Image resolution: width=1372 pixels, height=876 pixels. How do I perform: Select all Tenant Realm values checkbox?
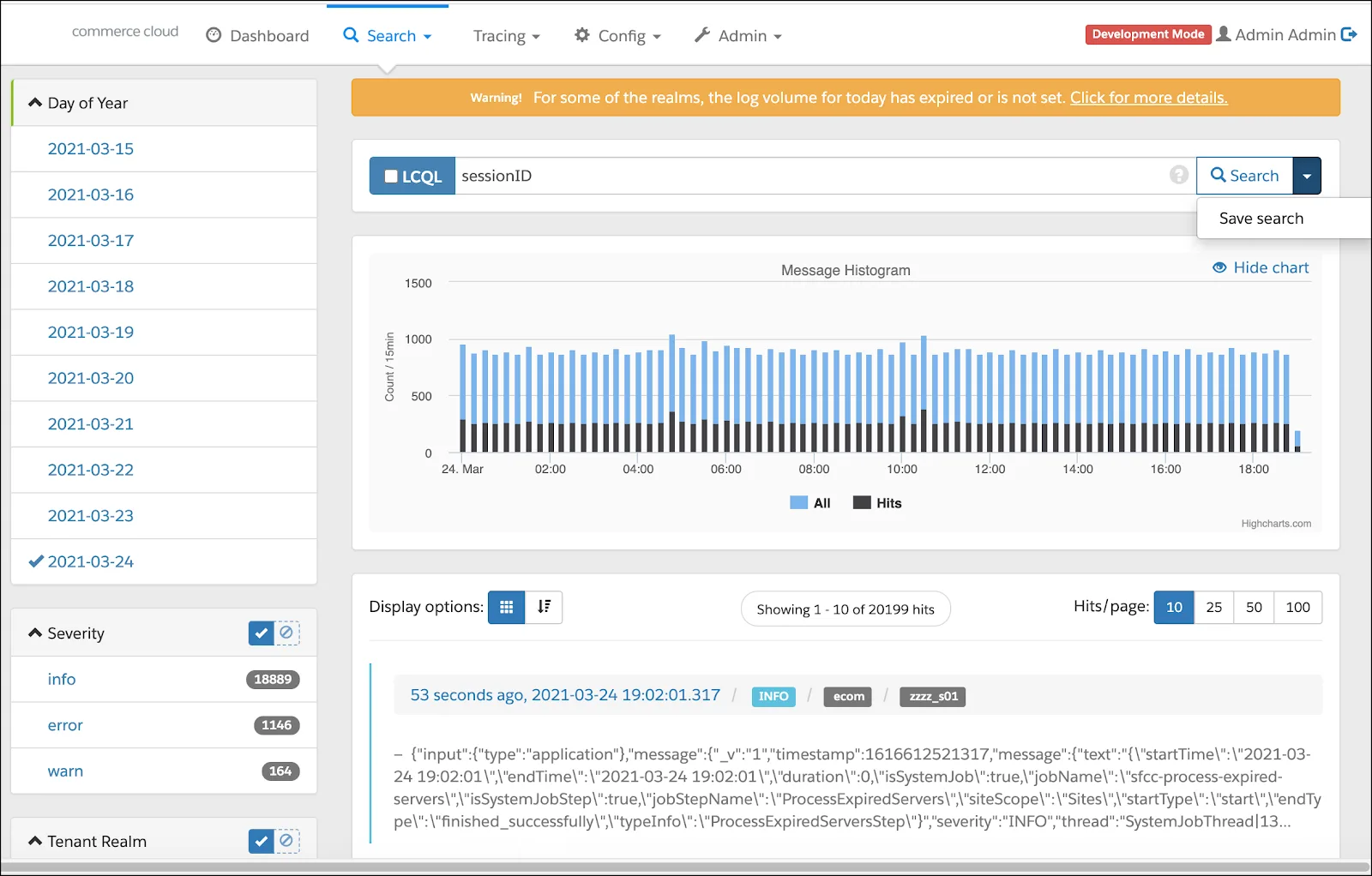click(262, 841)
